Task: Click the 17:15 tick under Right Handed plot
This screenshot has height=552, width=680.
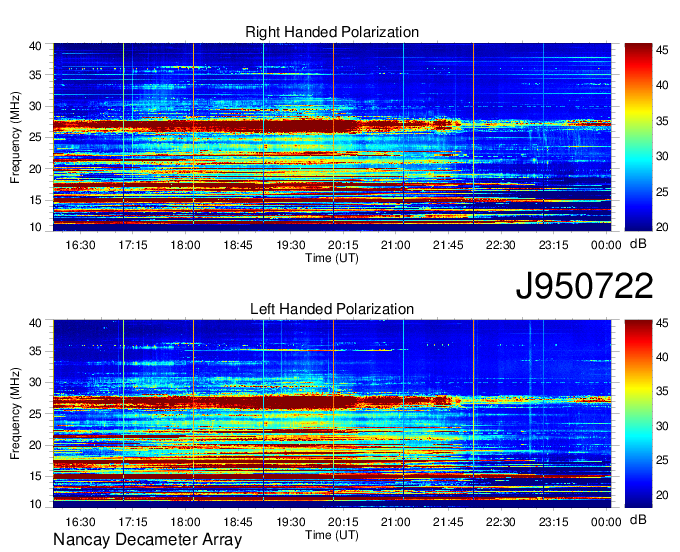Action: pos(133,245)
